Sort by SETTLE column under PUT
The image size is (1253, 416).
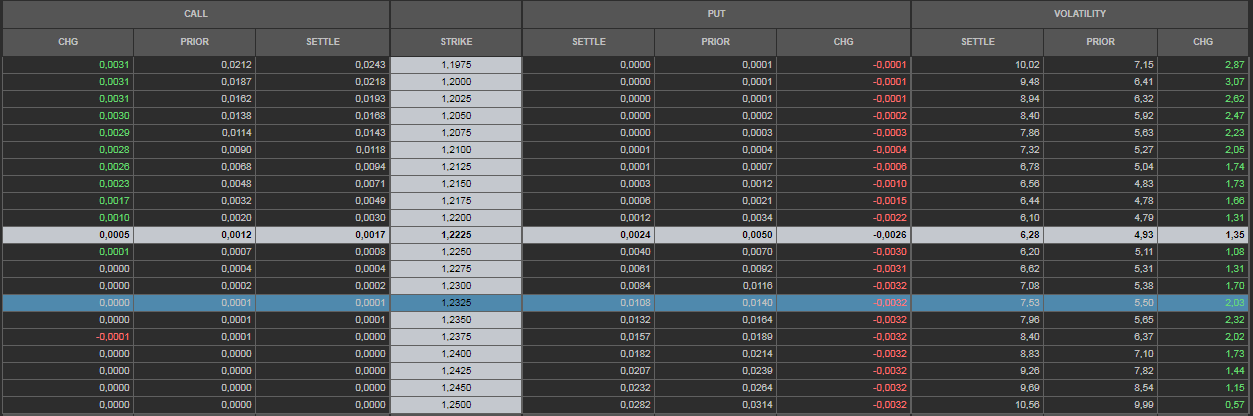pos(588,42)
